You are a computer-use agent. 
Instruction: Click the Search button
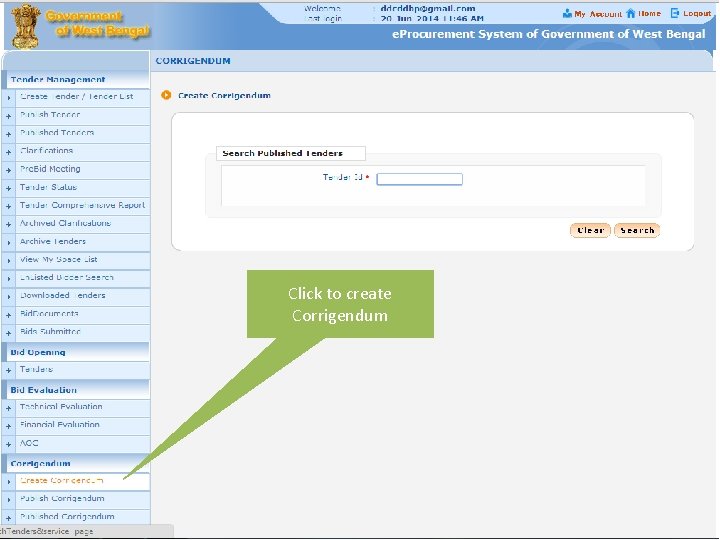637,230
